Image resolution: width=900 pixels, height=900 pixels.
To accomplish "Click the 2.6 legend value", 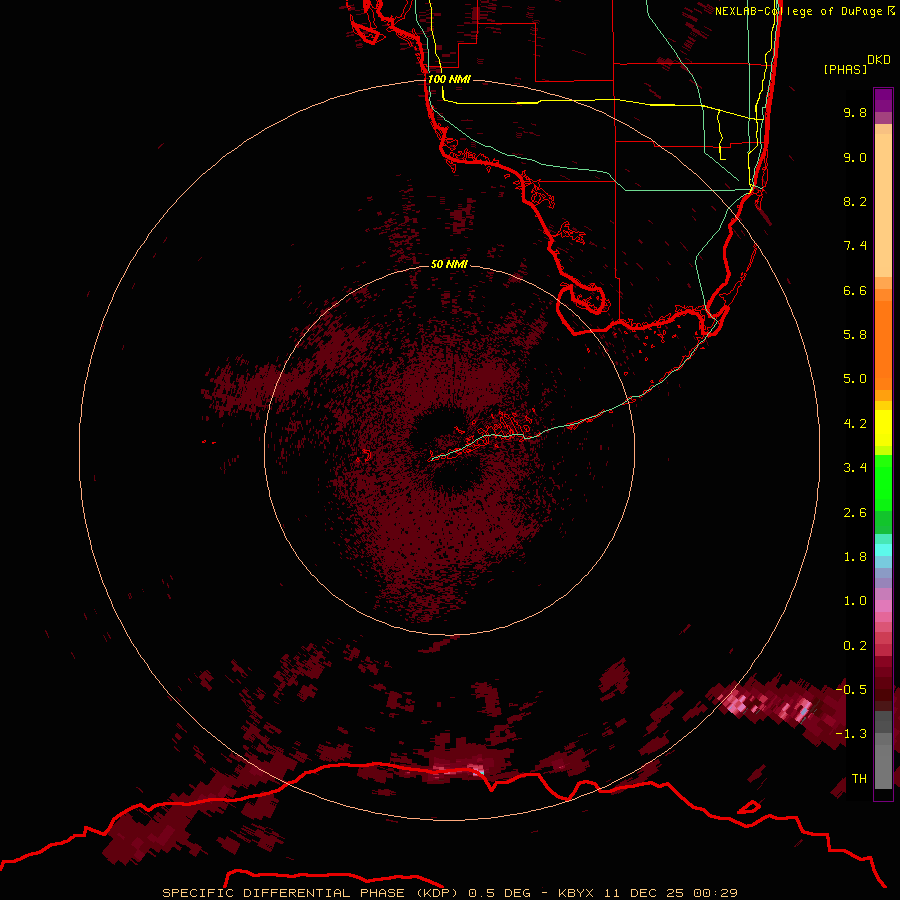I will coord(855,513).
